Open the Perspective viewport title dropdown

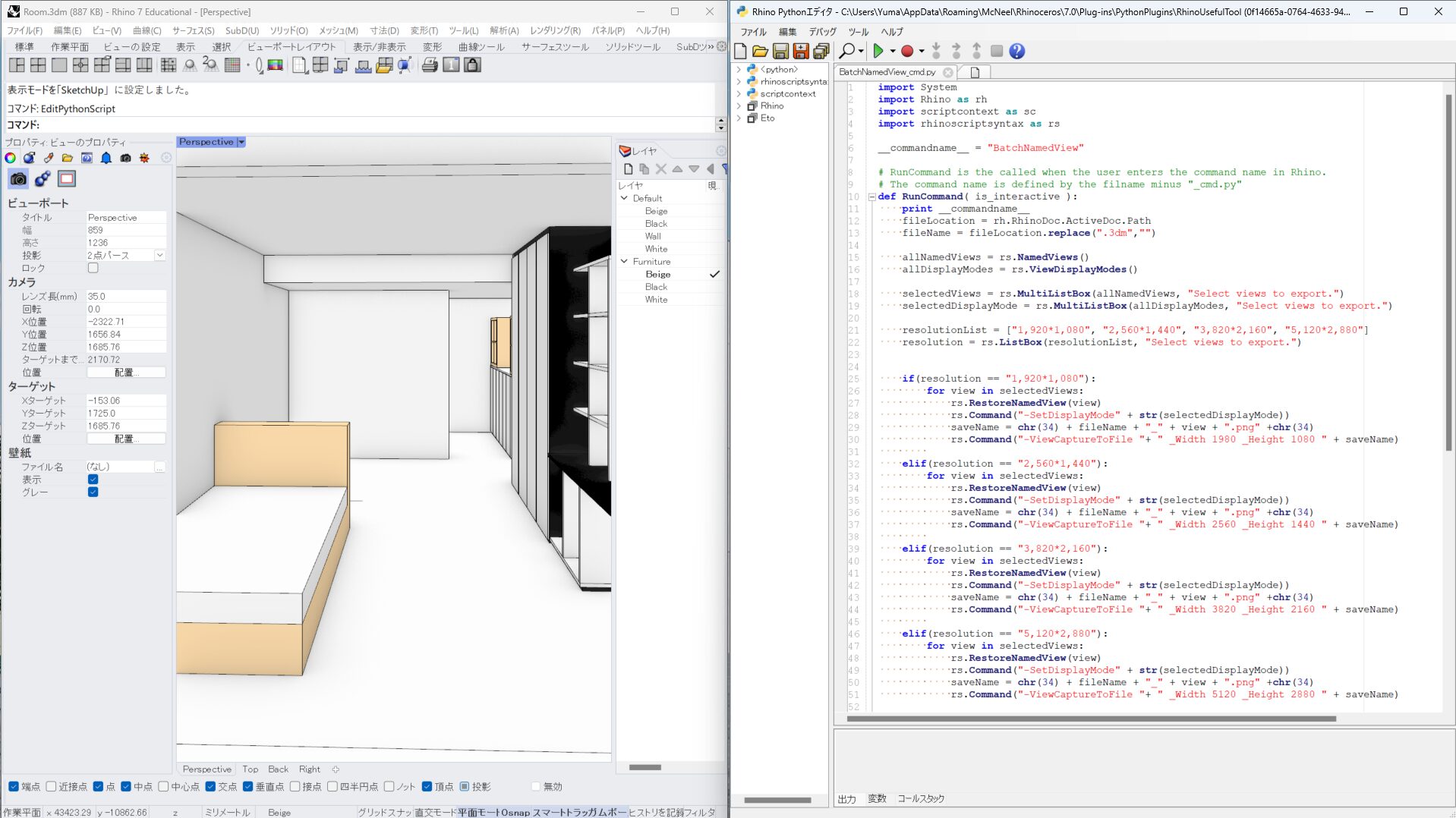tap(241, 142)
